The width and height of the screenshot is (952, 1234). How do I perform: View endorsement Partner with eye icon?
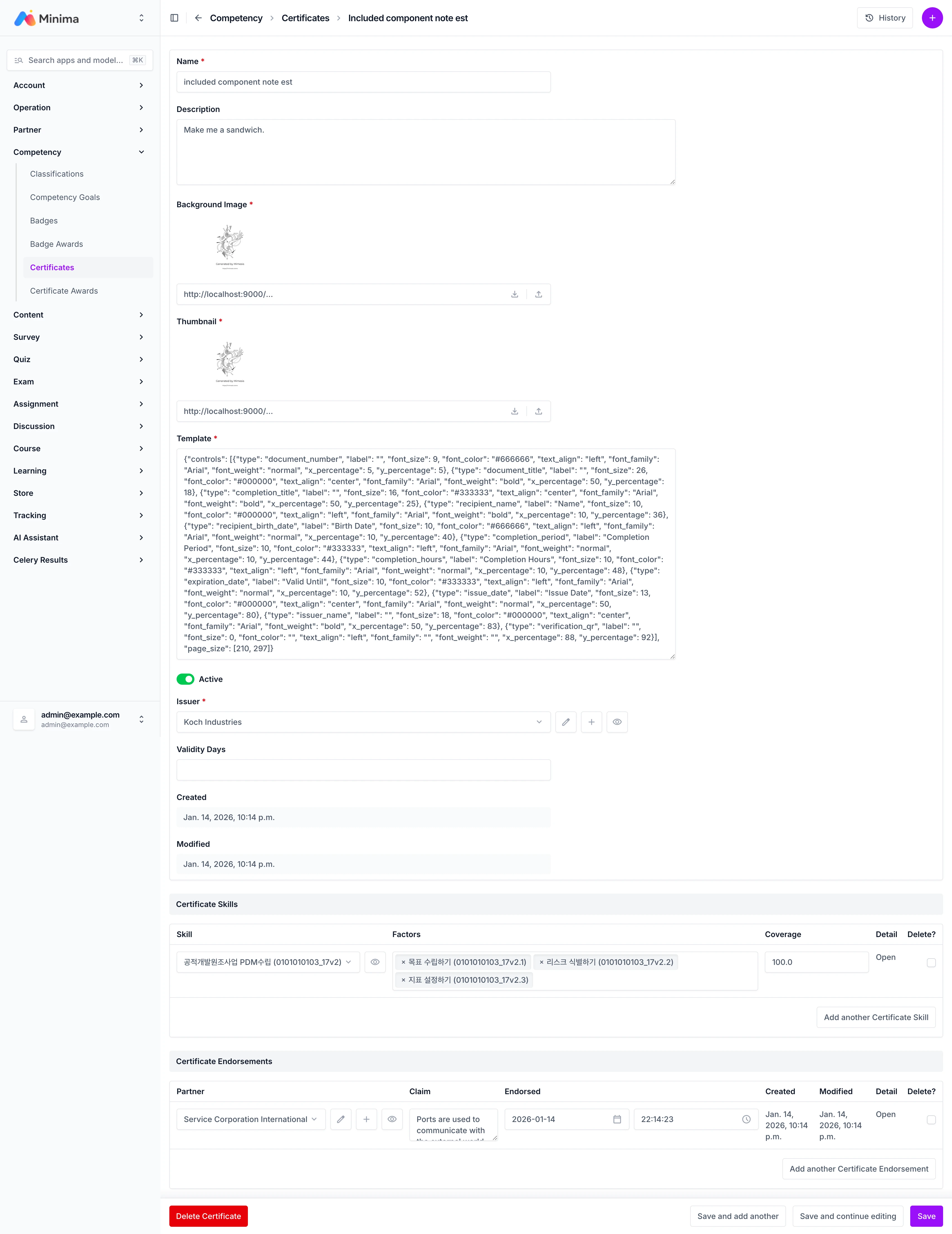pyautogui.click(x=392, y=1119)
